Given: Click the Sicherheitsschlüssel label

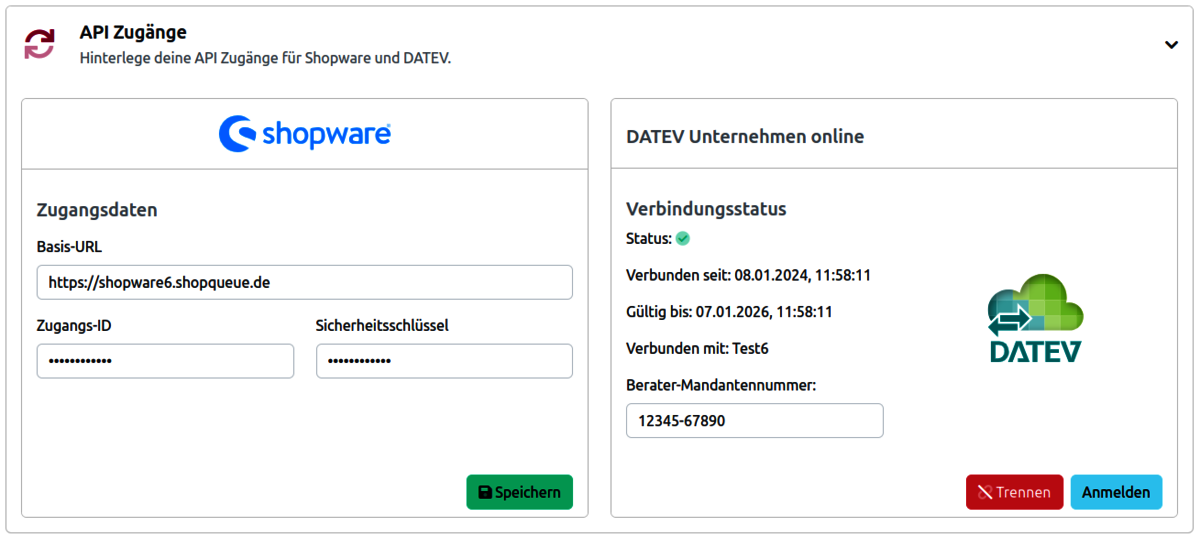Looking at the screenshot, I should pos(382,325).
